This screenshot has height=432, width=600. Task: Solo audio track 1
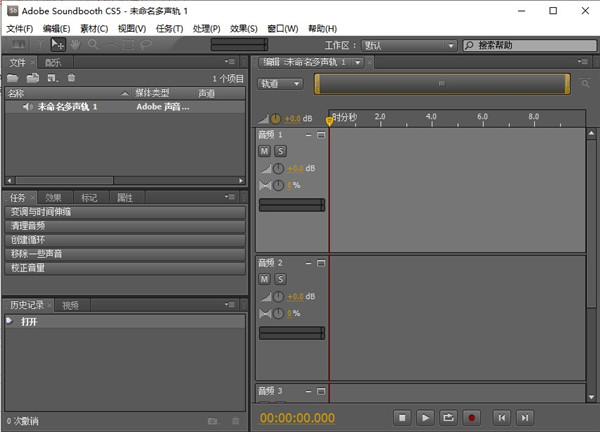[280, 150]
